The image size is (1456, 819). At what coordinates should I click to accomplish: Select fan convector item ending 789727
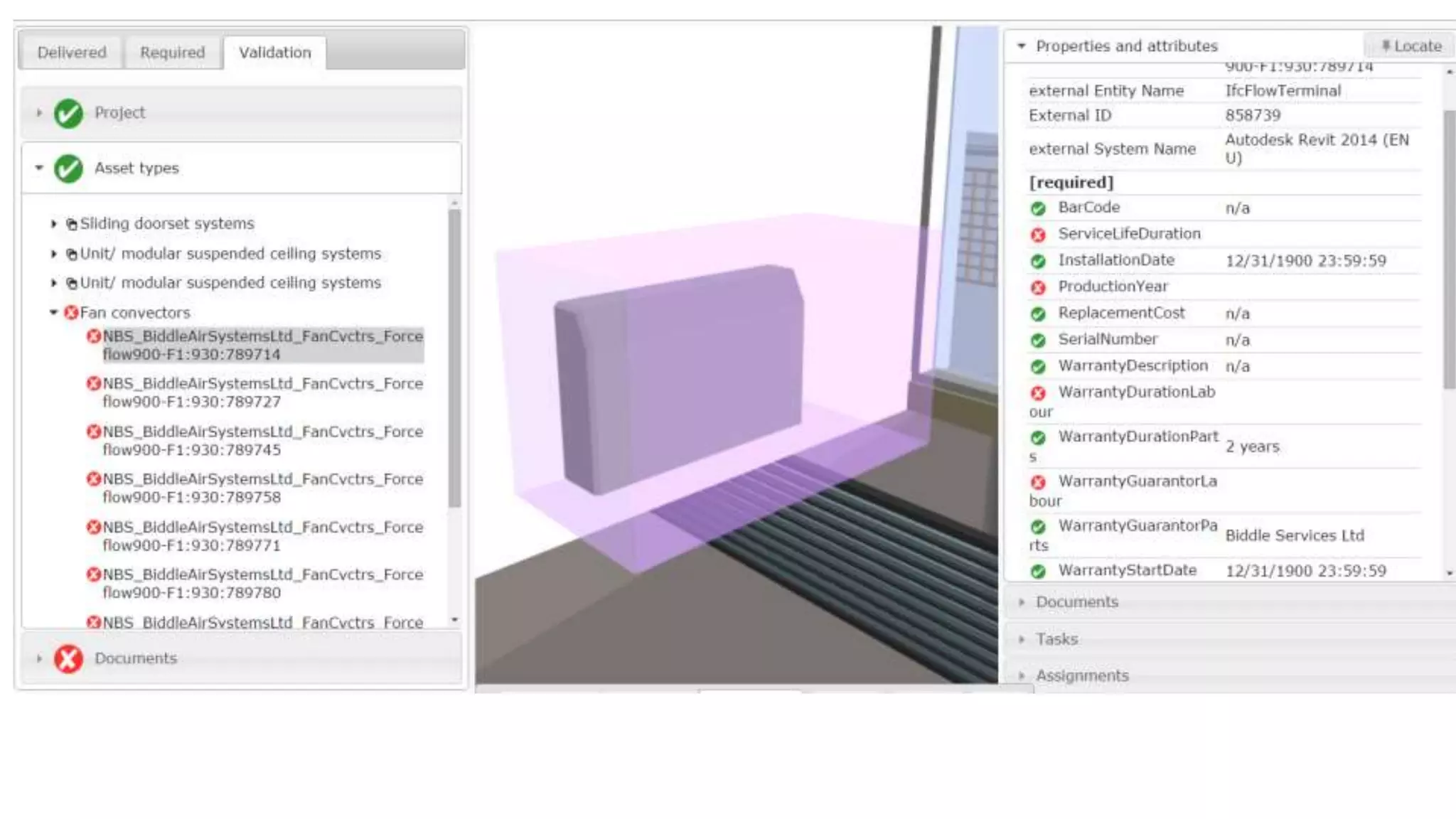click(x=262, y=393)
